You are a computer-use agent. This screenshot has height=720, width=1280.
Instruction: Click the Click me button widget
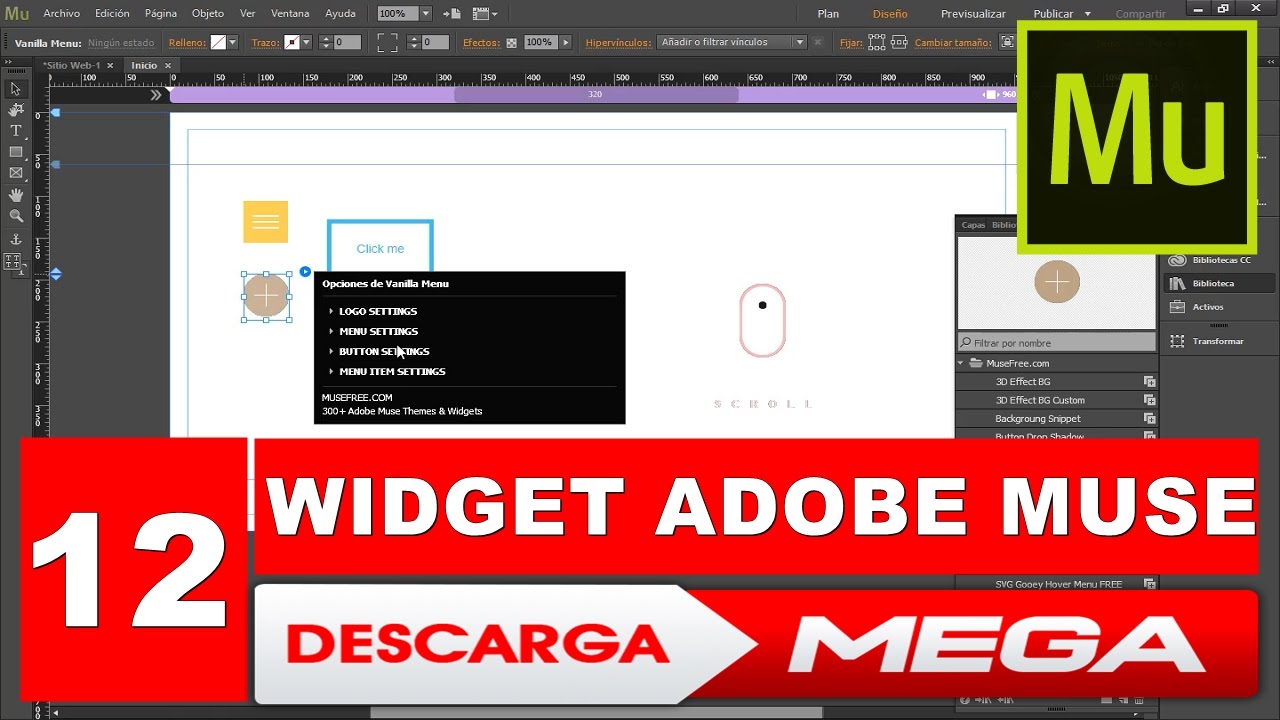point(380,248)
